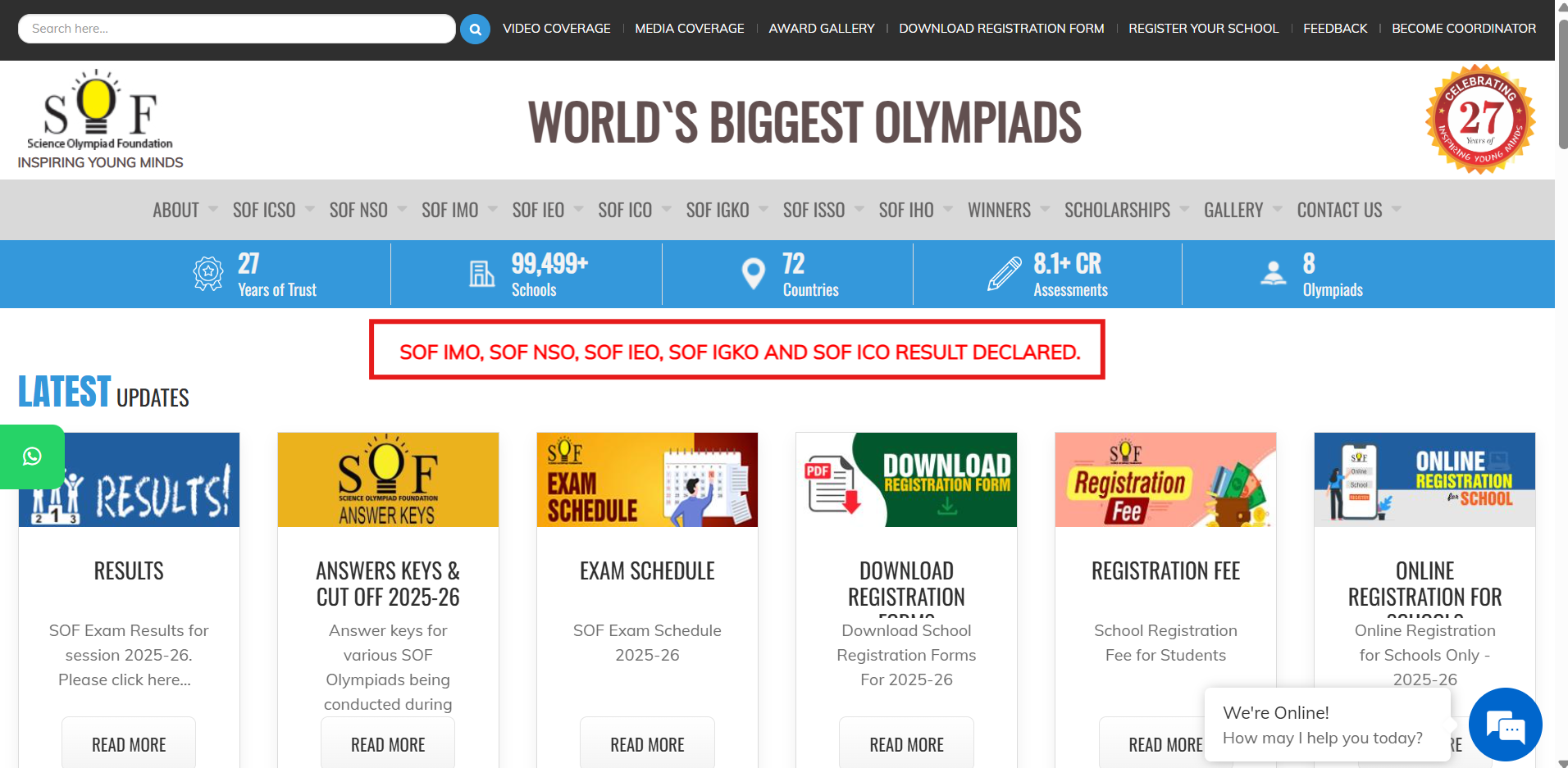Click READ MORE under Download Registration
1568x768 pixels.
(906, 743)
